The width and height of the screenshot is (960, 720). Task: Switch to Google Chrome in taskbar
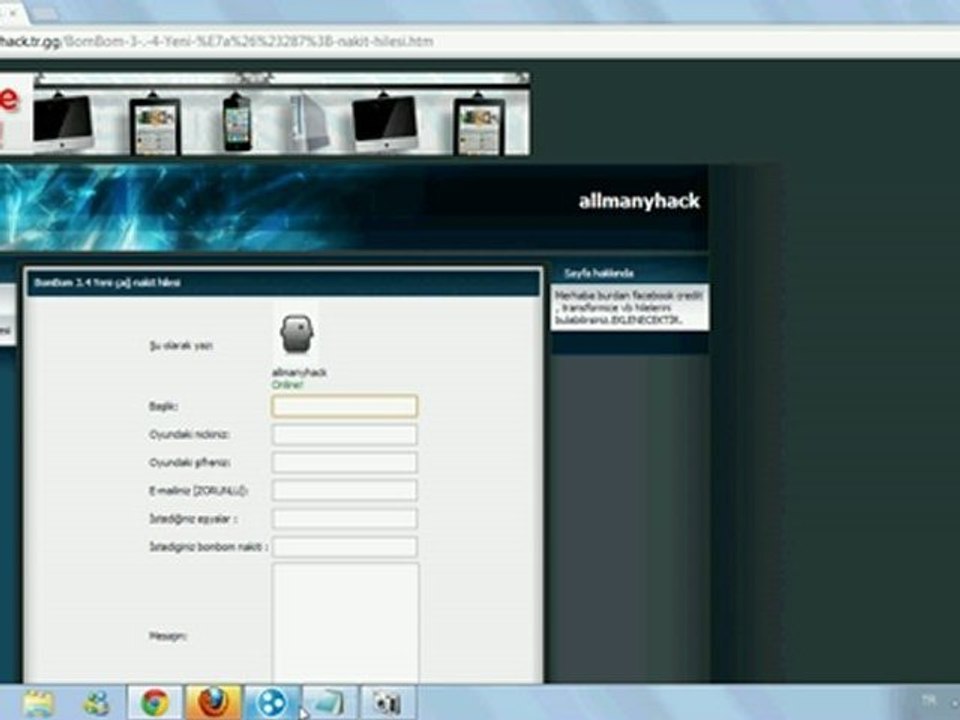(155, 702)
